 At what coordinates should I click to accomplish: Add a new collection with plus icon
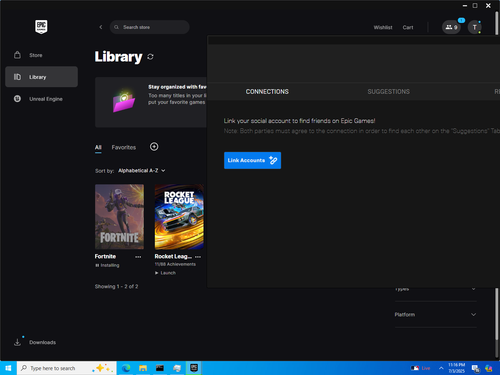click(x=154, y=147)
